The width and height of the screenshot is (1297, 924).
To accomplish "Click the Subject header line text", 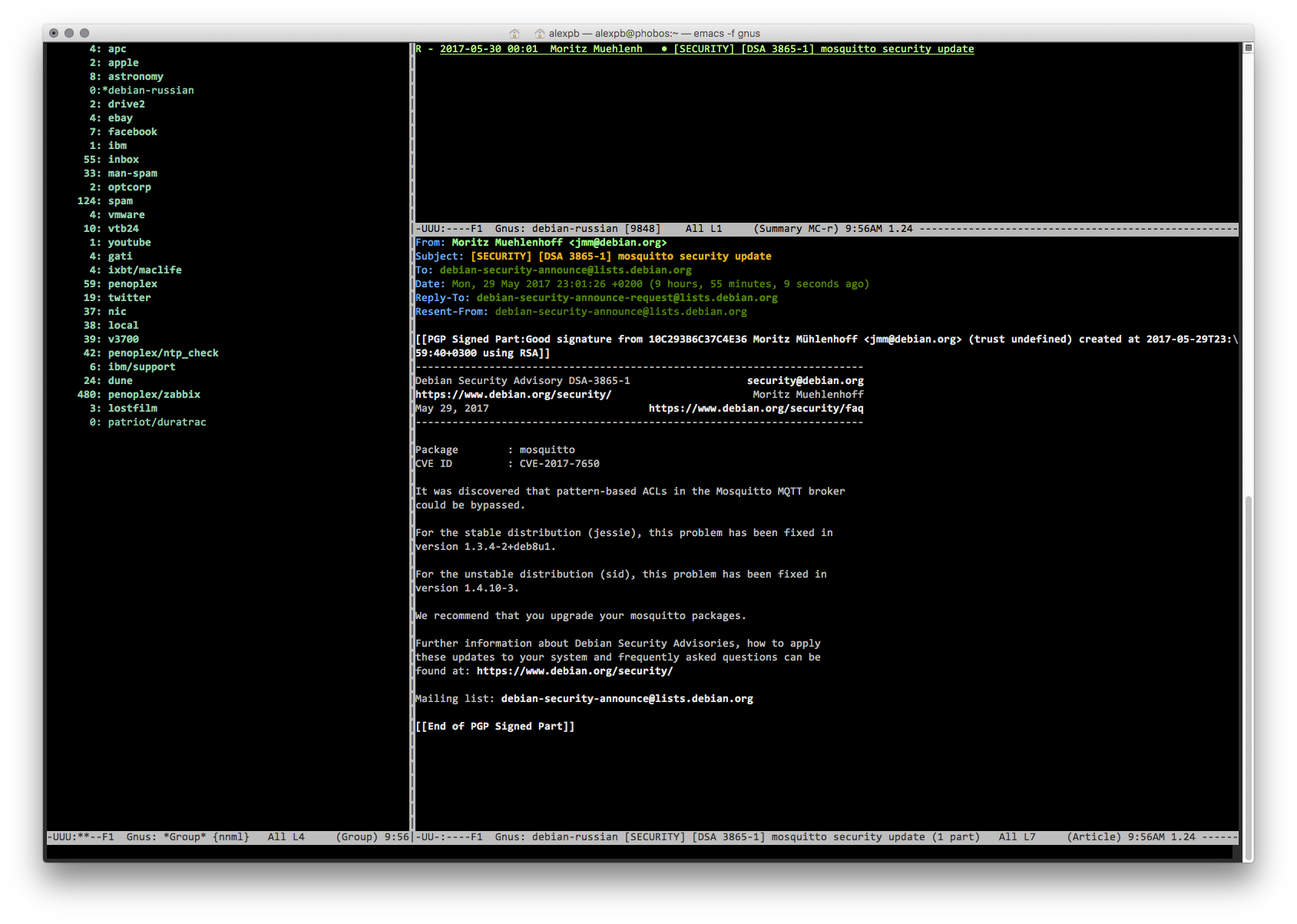I will click(x=620, y=256).
